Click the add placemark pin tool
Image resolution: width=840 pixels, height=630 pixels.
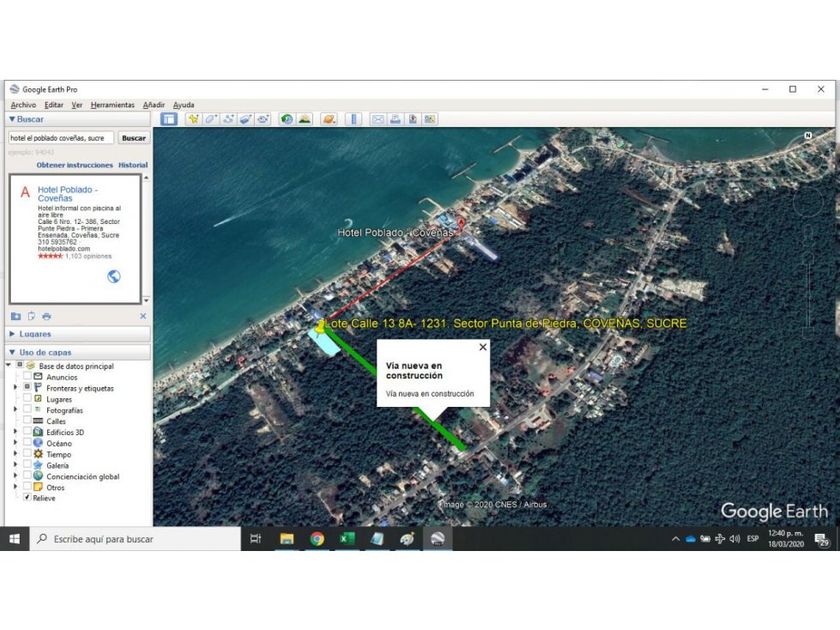coord(194,119)
